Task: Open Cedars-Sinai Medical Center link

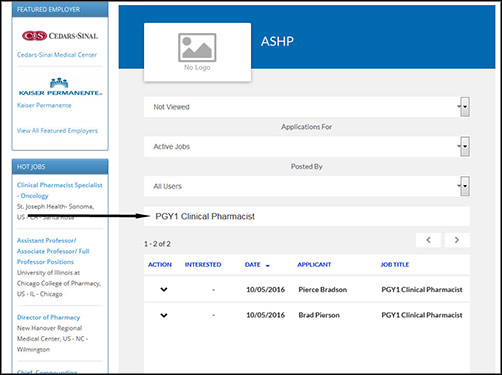Action: pos(57,55)
